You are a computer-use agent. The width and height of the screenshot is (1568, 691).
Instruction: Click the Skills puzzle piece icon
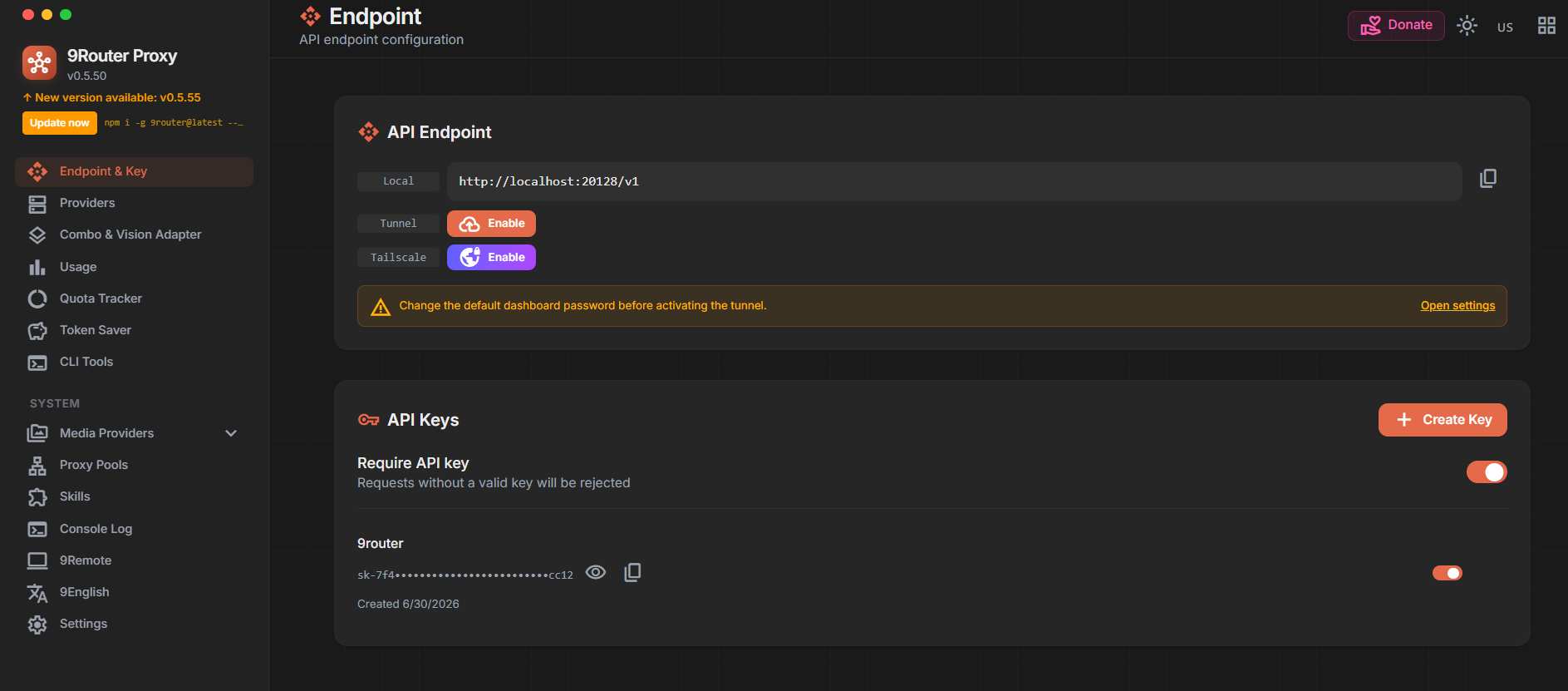click(x=37, y=497)
